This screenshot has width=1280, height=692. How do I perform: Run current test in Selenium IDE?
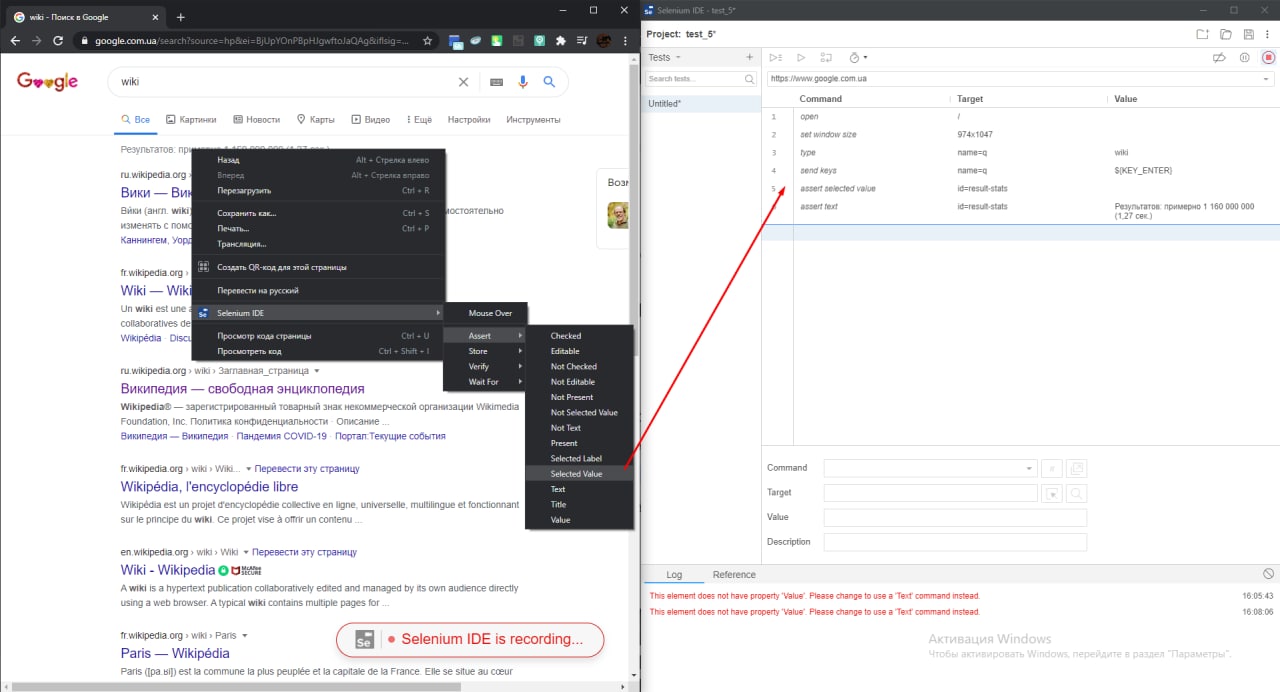pos(801,58)
